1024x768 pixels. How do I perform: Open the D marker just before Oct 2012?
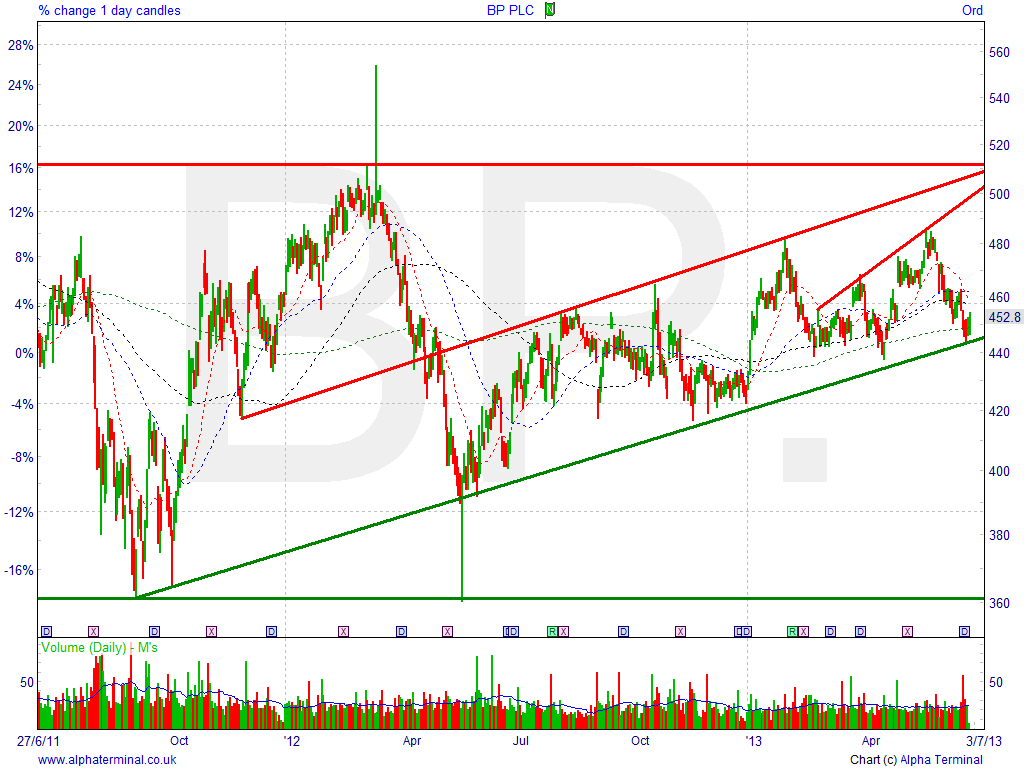(624, 632)
